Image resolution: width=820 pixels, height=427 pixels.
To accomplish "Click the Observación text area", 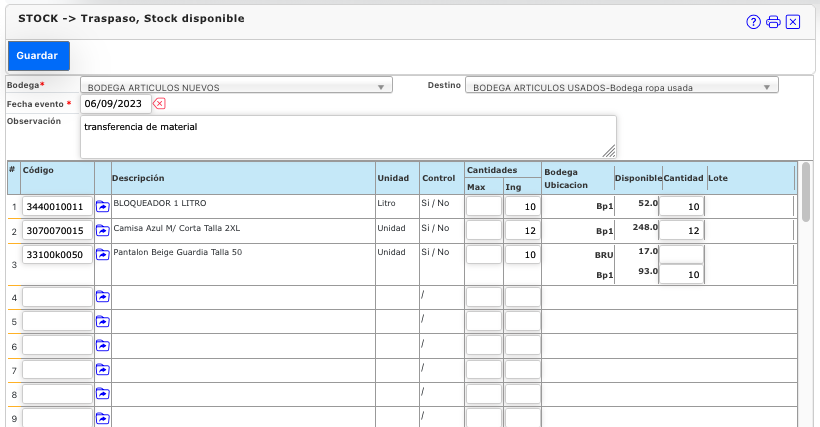I will (x=348, y=136).
